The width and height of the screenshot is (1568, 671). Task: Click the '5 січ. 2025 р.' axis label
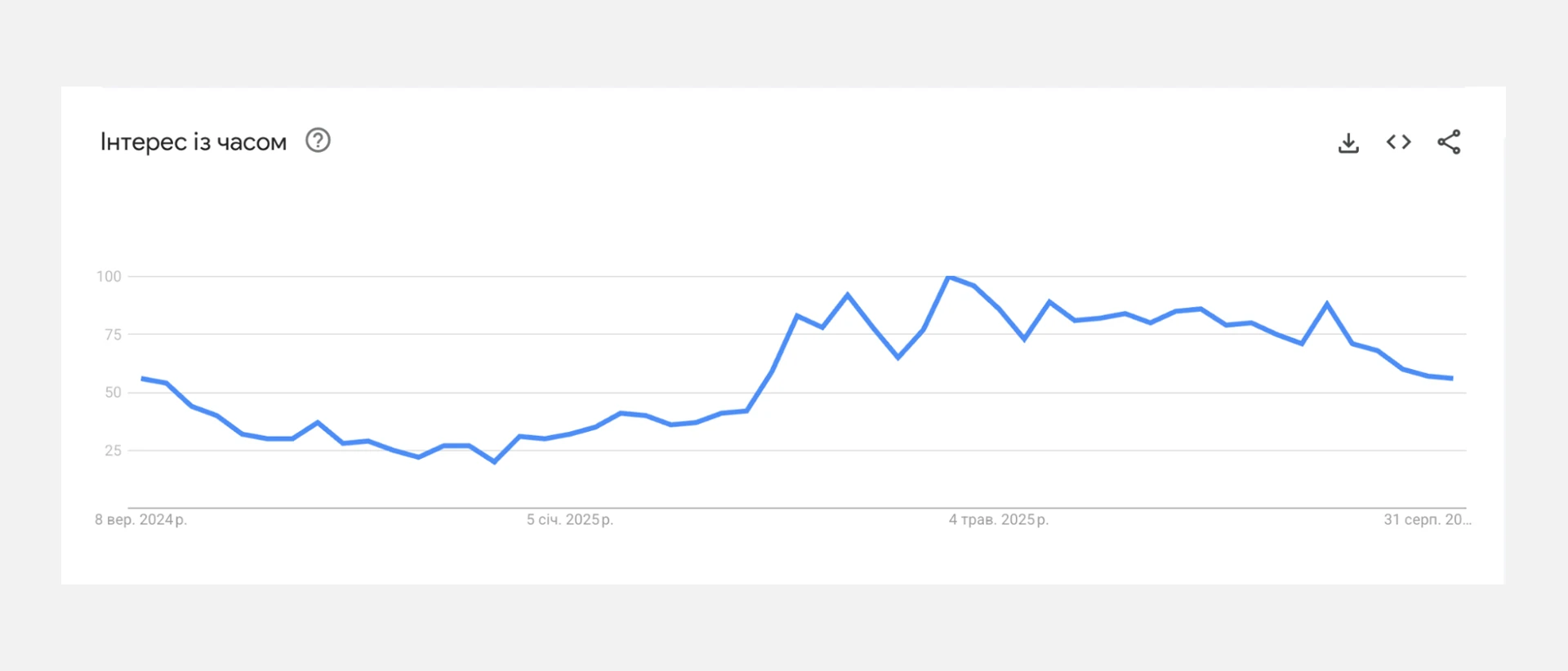pos(570,520)
